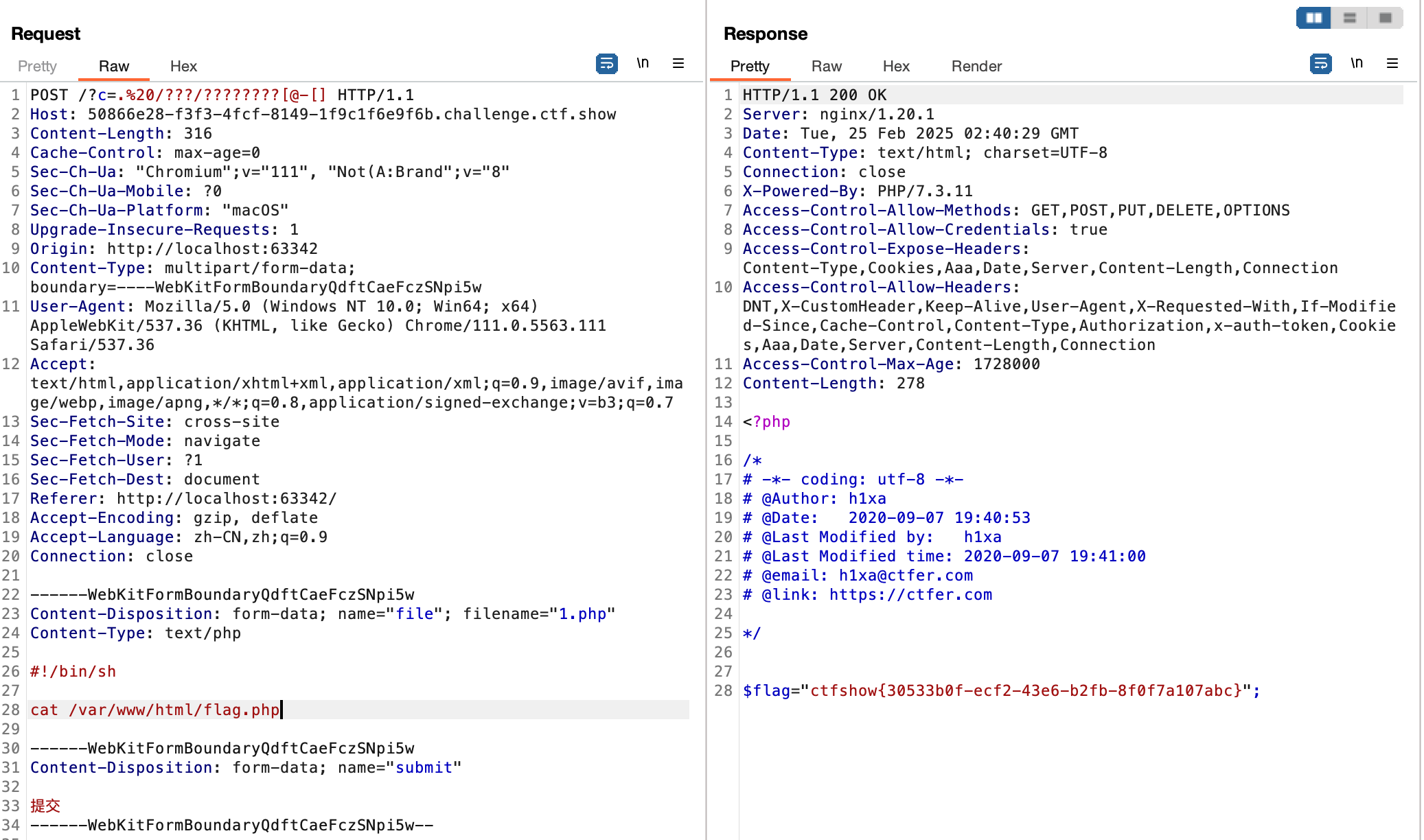The image size is (1424, 840).
Task: Click the #!/bin/sh line
Action: (x=73, y=671)
